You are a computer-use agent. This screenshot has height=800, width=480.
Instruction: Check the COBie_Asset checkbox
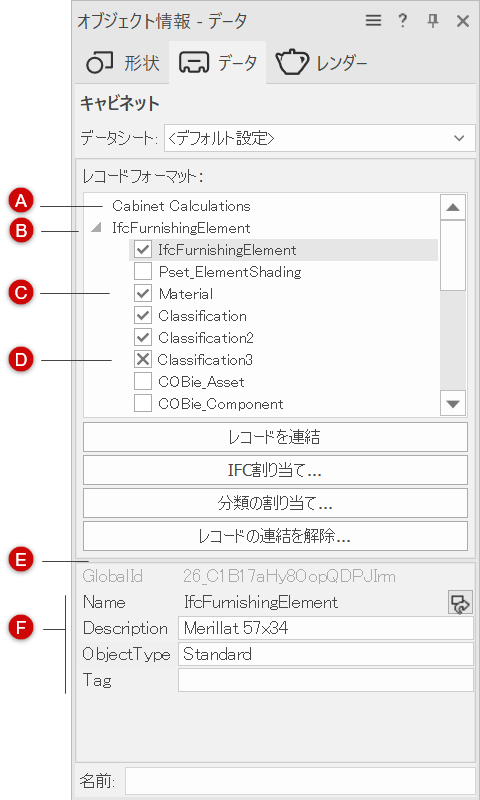[143, 382]
